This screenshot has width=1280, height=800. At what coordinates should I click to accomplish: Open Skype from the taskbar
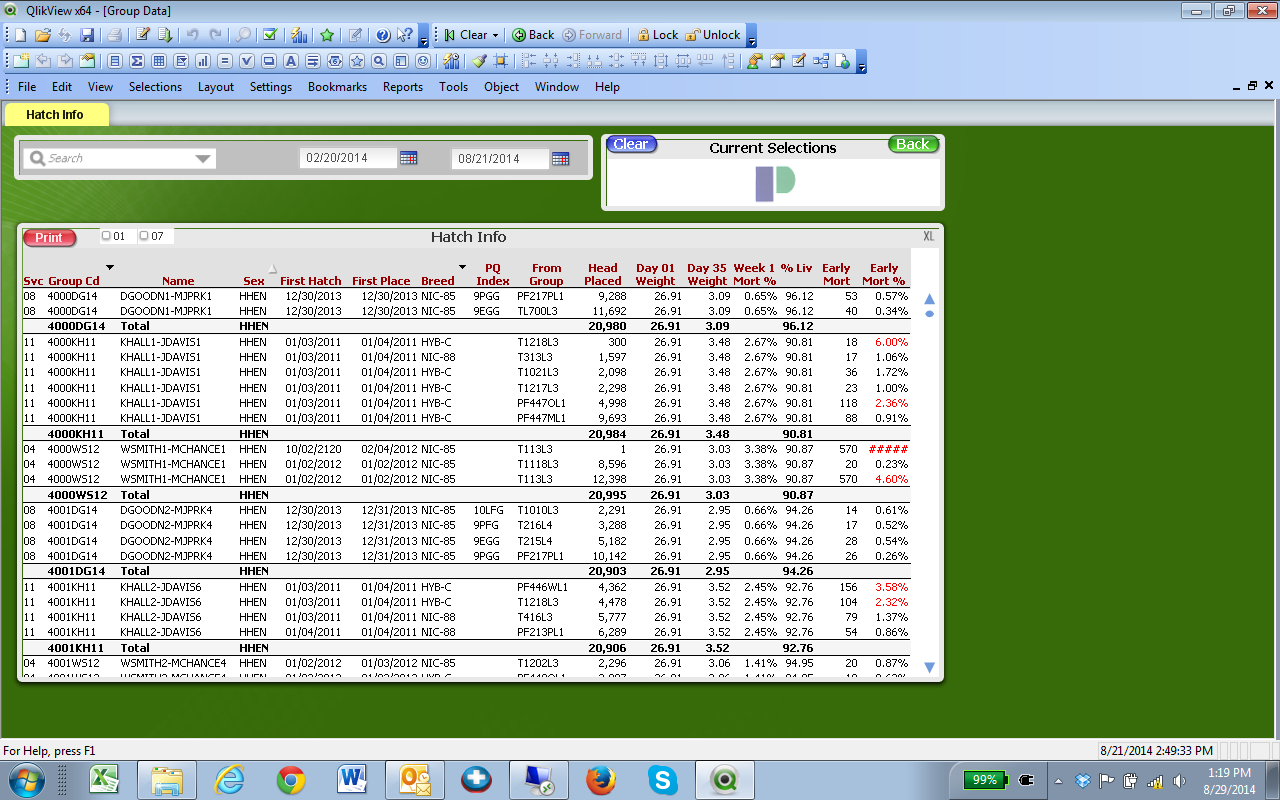662,778
